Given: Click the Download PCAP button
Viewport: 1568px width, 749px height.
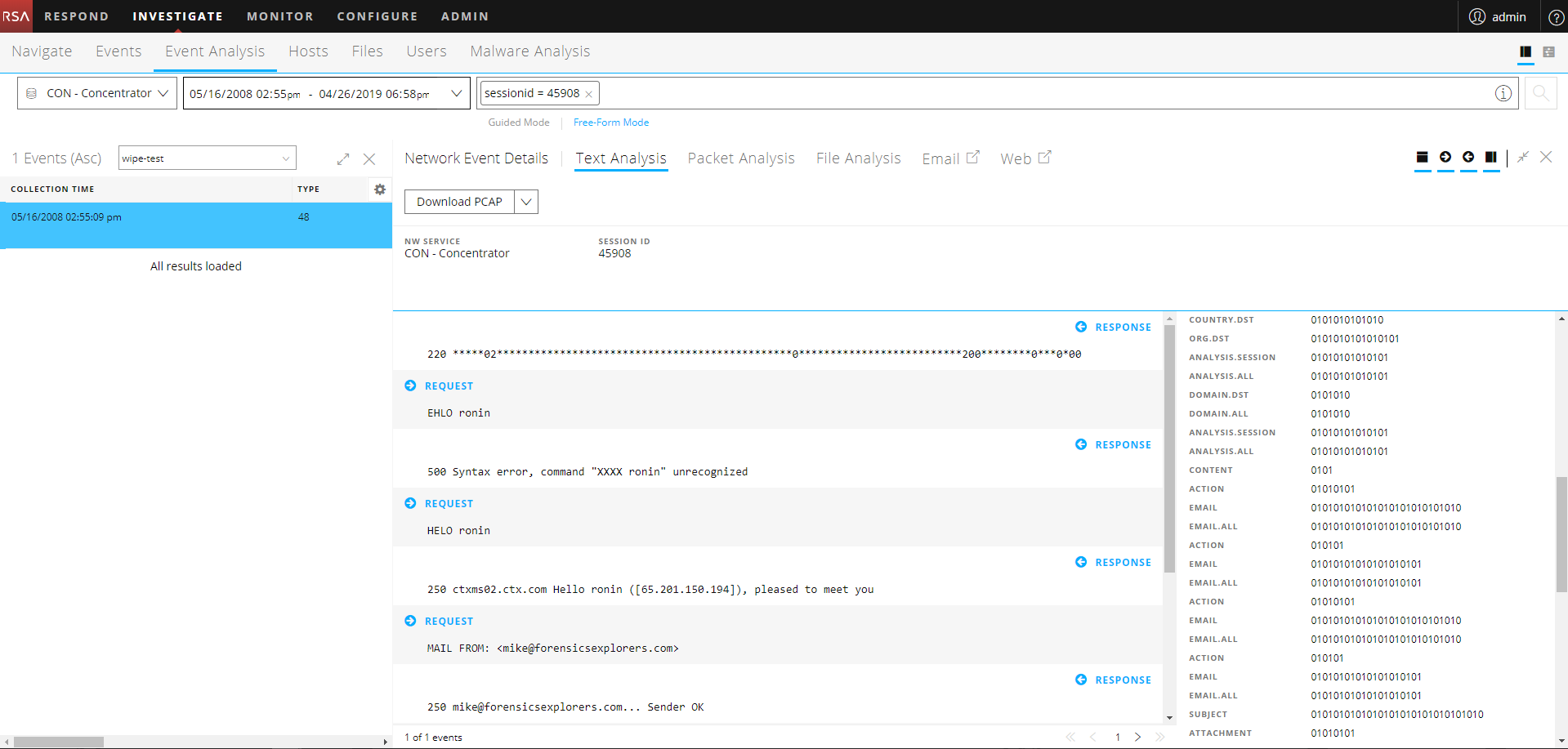Looking at the screenshot, I should [x=459, y=202].
